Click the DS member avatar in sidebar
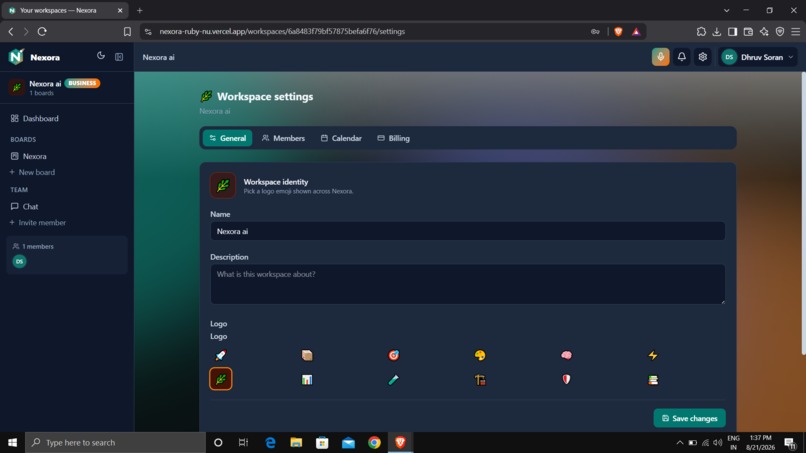This screenshot has width=806, height=453. [20, 261]
